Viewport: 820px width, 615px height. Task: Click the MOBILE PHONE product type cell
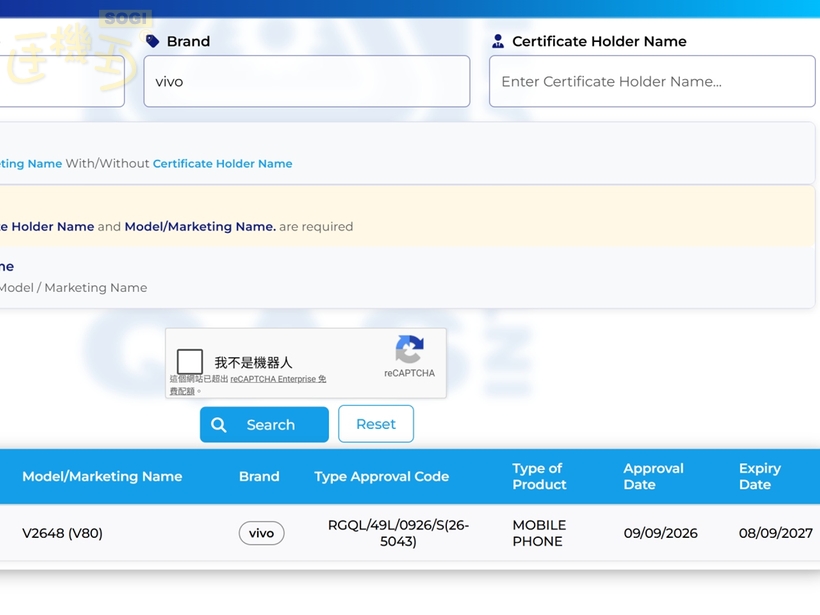[x=539, y=533]
